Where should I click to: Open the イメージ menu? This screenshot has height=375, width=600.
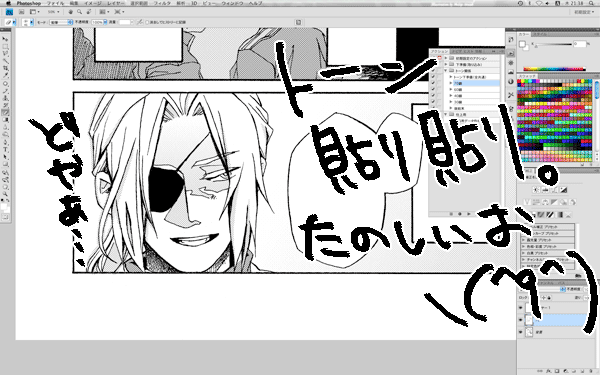pos(93,3)
